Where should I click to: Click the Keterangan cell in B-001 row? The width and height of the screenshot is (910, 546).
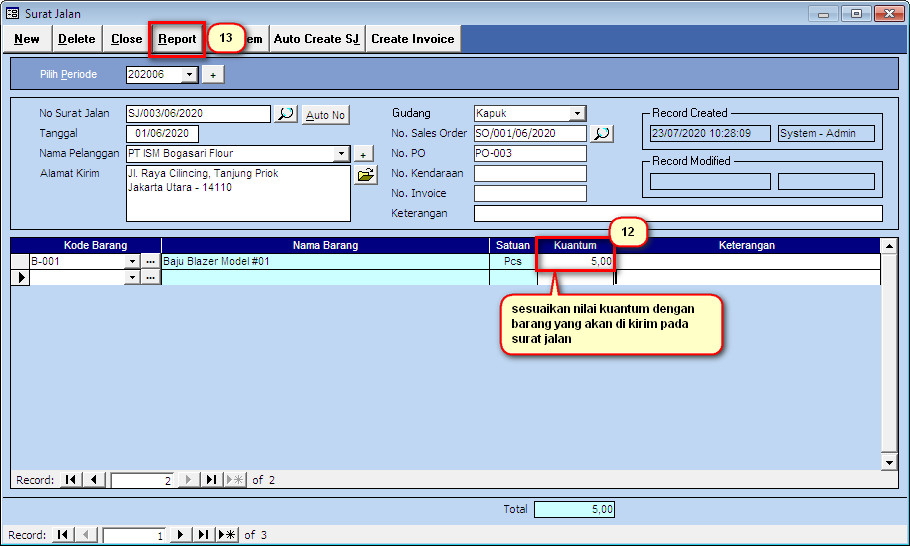(748, 262)
